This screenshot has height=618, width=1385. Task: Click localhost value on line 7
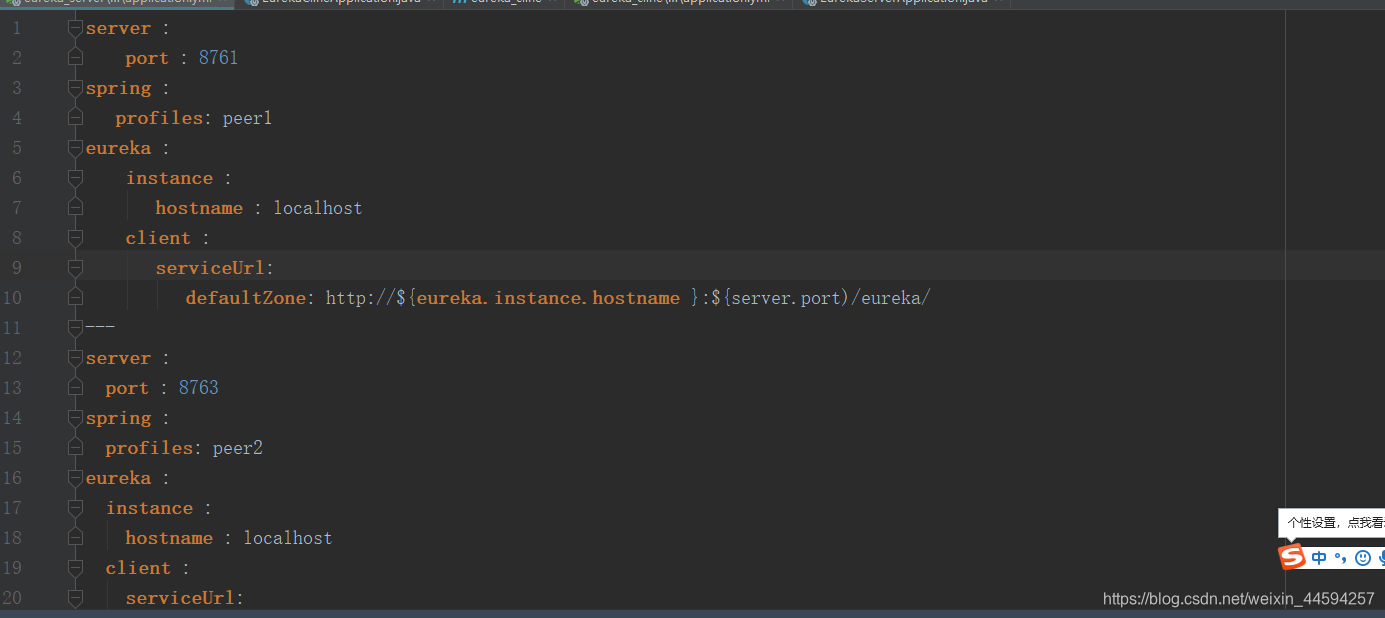coord(318,208)
